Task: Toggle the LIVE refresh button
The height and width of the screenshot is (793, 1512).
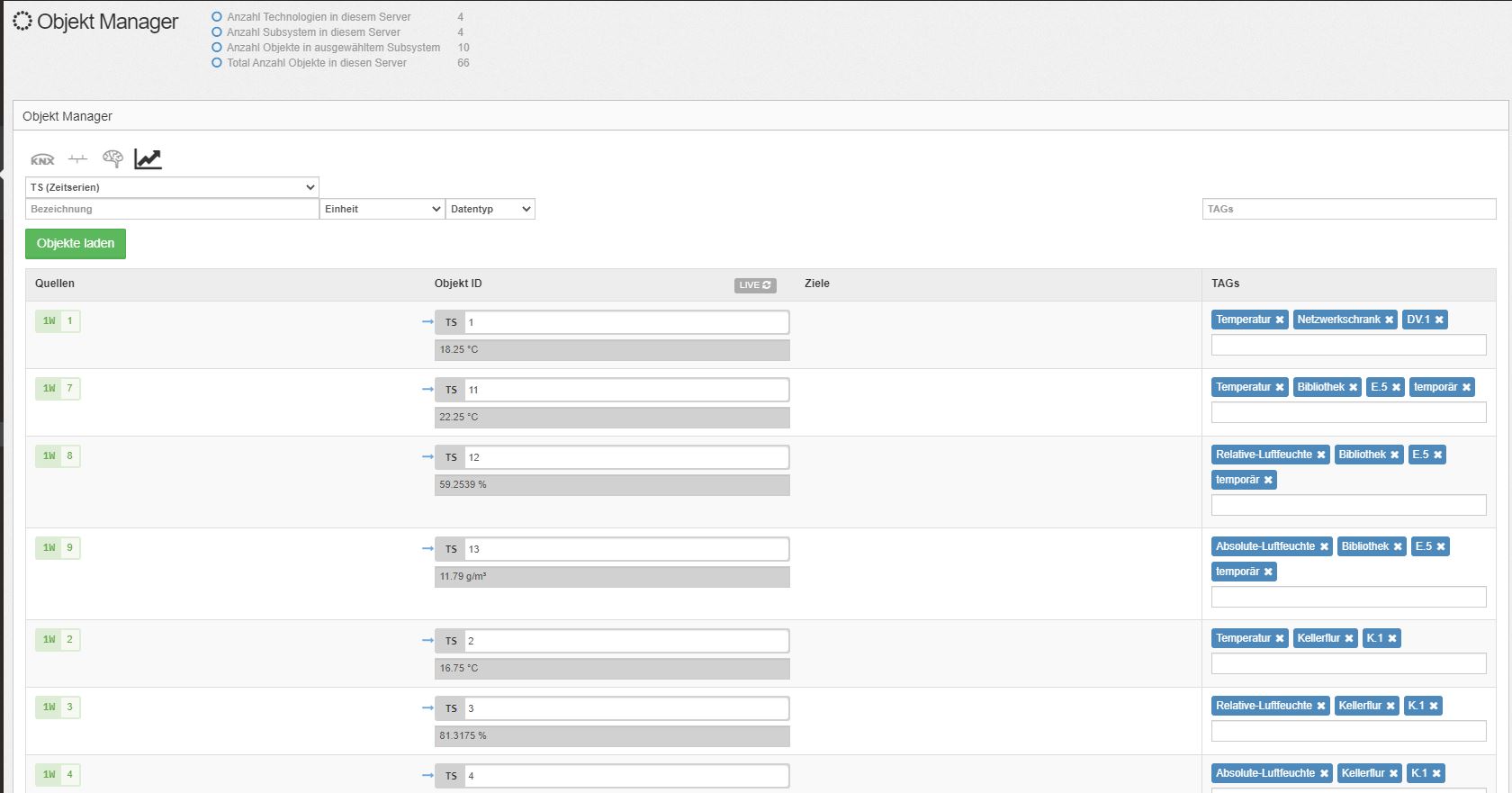Action: pyautogui.click(x=754, y=285)
